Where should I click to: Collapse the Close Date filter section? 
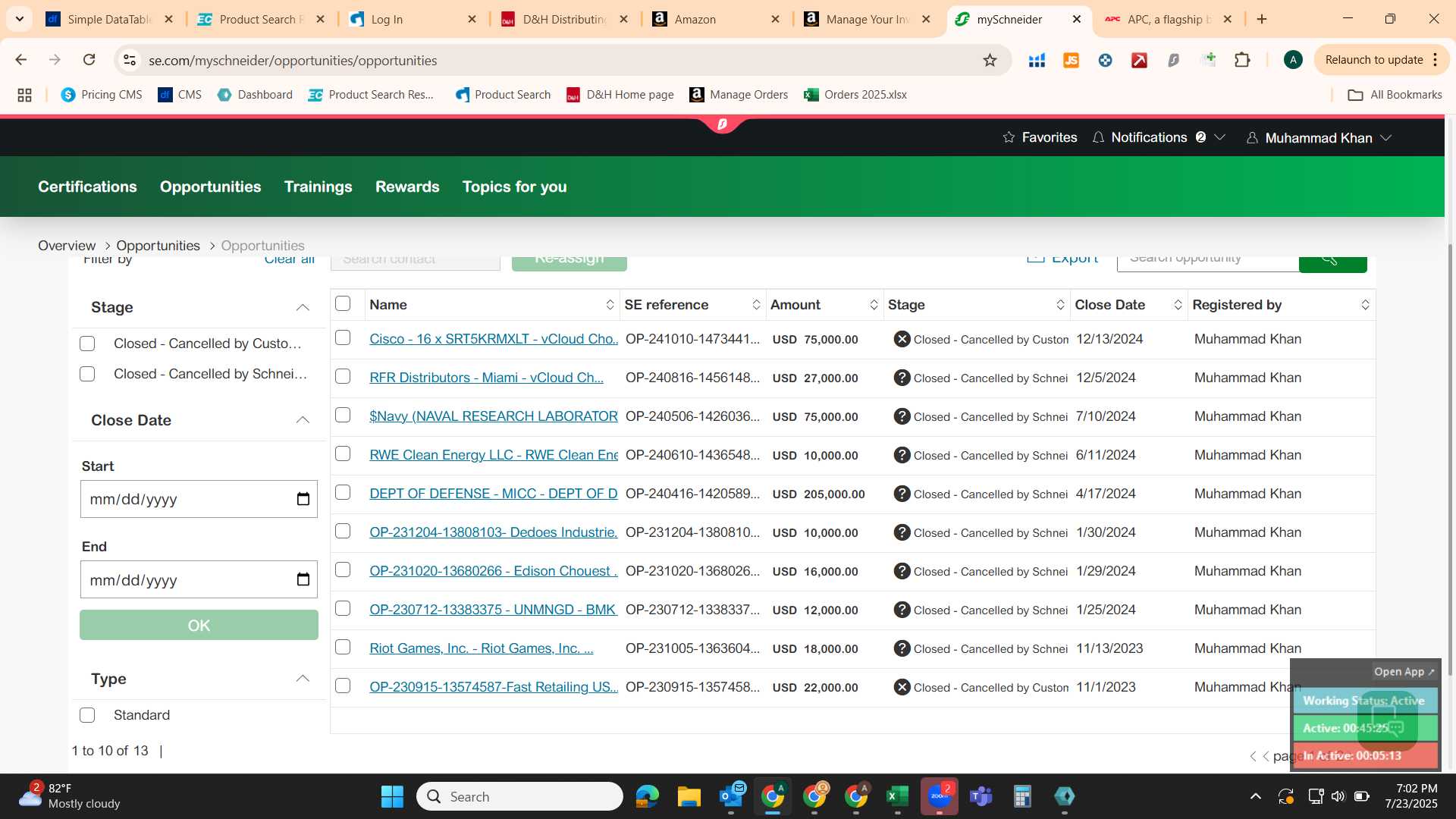[x=303, y=420]
